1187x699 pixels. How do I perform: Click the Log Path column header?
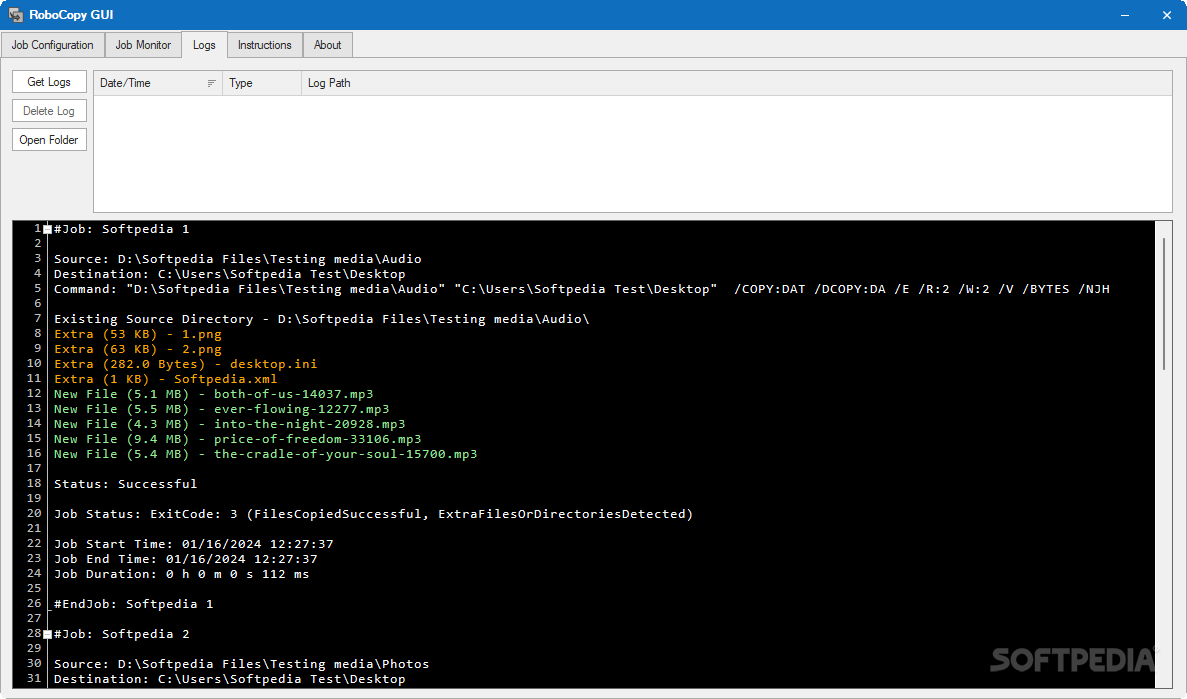tap(736, 83)
